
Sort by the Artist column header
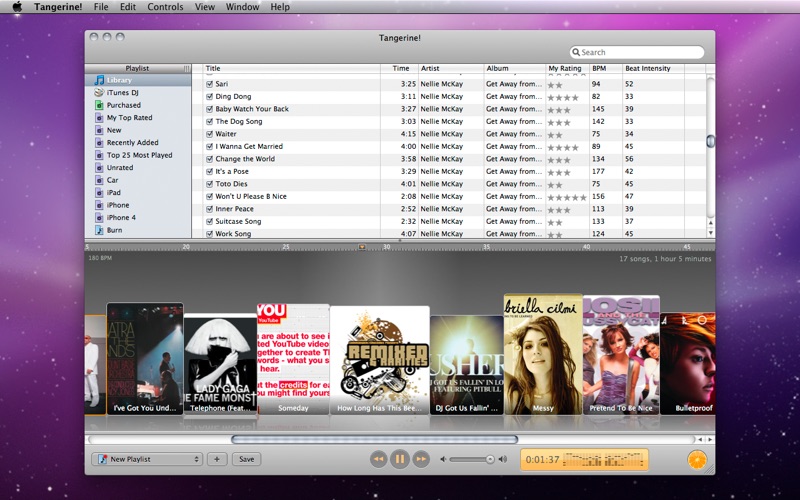click(451, 68)
